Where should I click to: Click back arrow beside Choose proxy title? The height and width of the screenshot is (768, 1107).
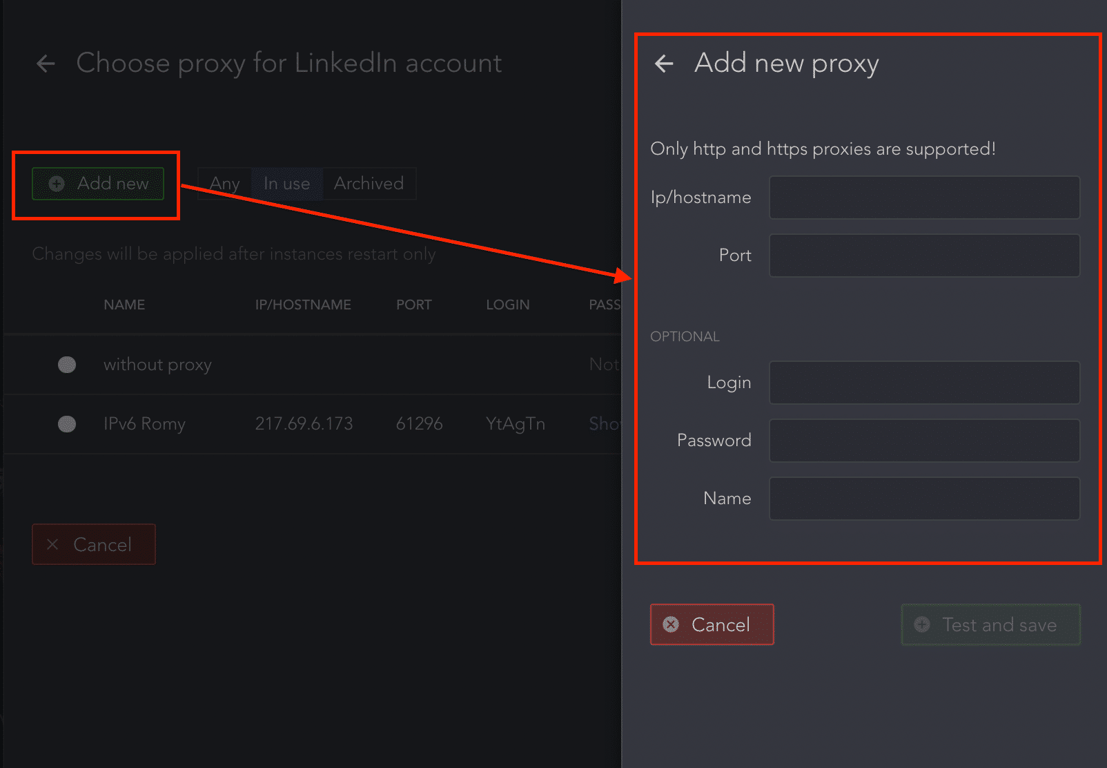pos(46,64)
